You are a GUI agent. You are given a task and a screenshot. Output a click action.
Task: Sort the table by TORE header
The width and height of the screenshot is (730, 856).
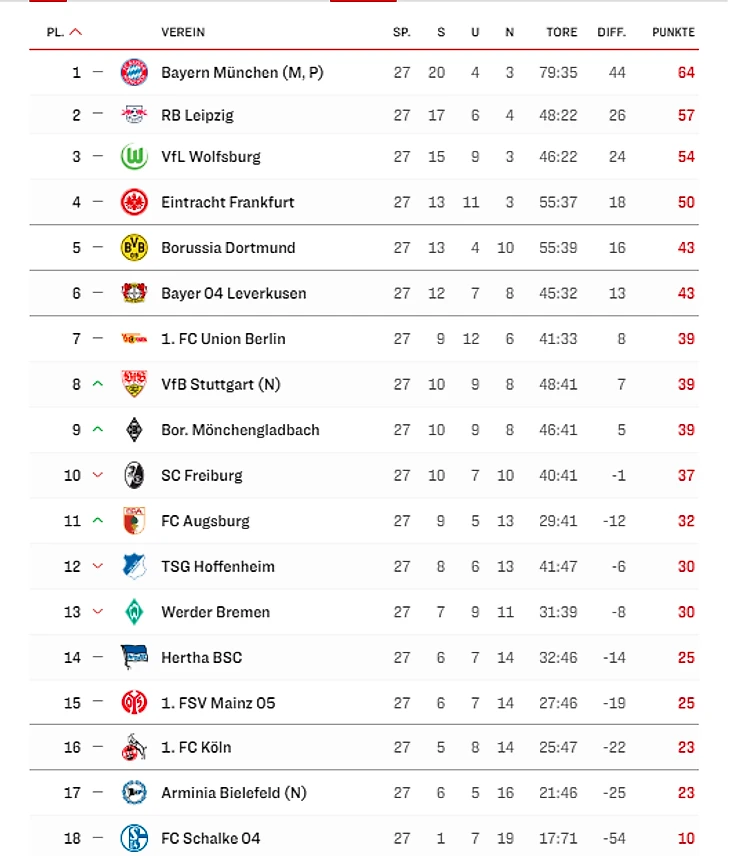pos(562,32)
